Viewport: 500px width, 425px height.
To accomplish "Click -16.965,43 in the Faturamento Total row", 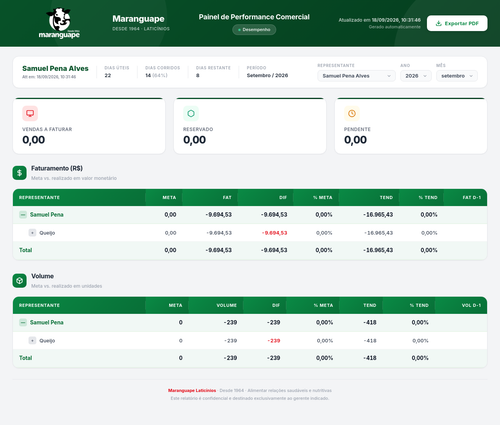I will (378, 250).
